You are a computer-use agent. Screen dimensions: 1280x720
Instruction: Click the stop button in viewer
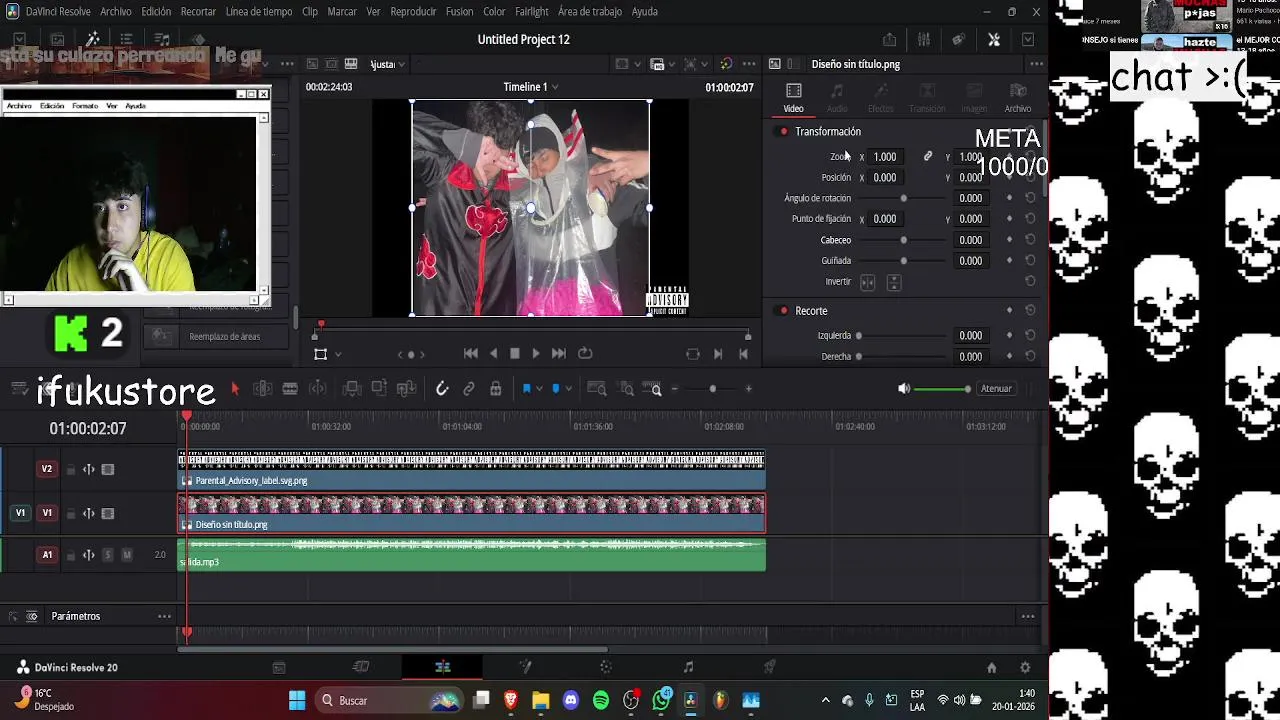point(515,354)
